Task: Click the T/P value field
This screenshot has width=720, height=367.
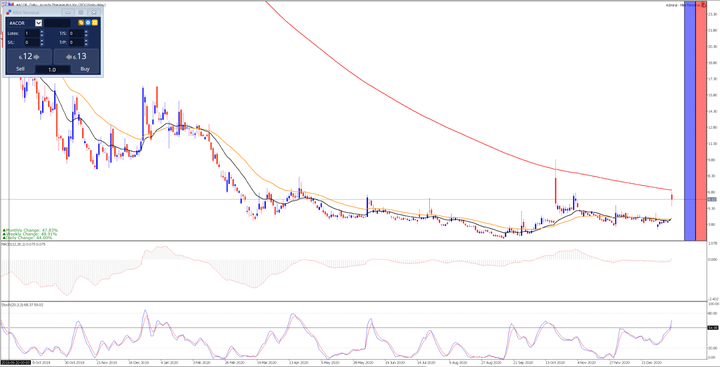Action: tap(76, 42)
